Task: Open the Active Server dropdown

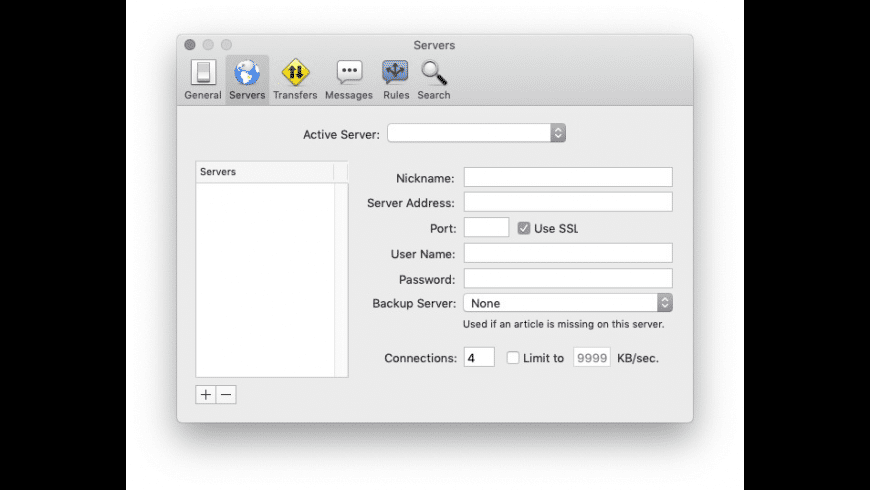Action: click(x=477, y=133)
